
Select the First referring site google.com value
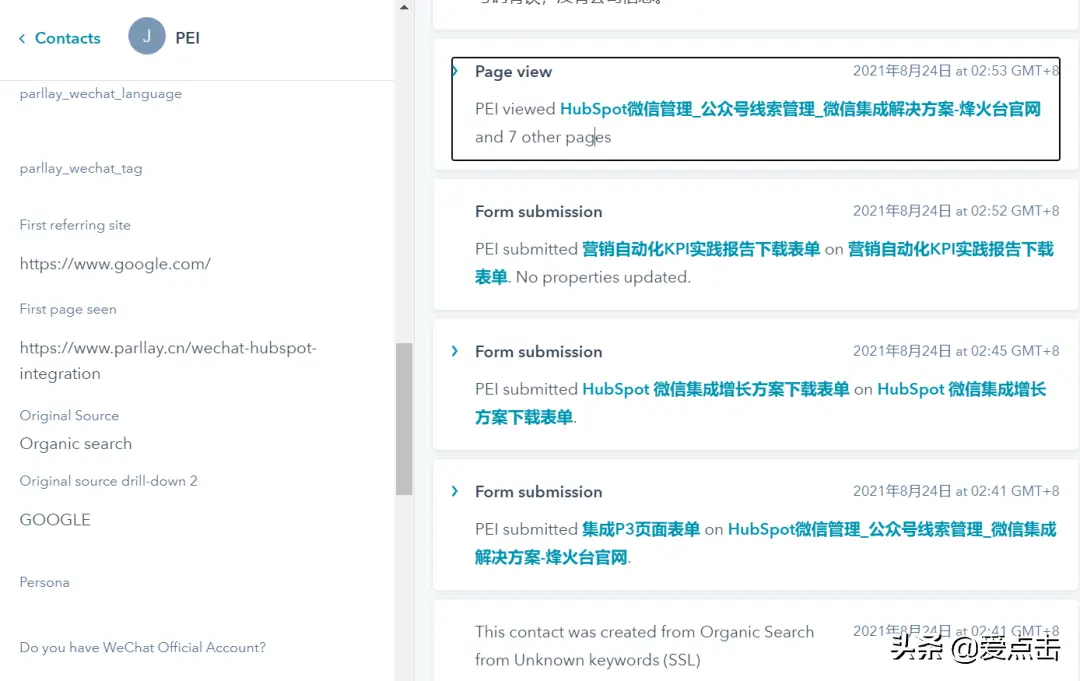click(x=115, y=264)
